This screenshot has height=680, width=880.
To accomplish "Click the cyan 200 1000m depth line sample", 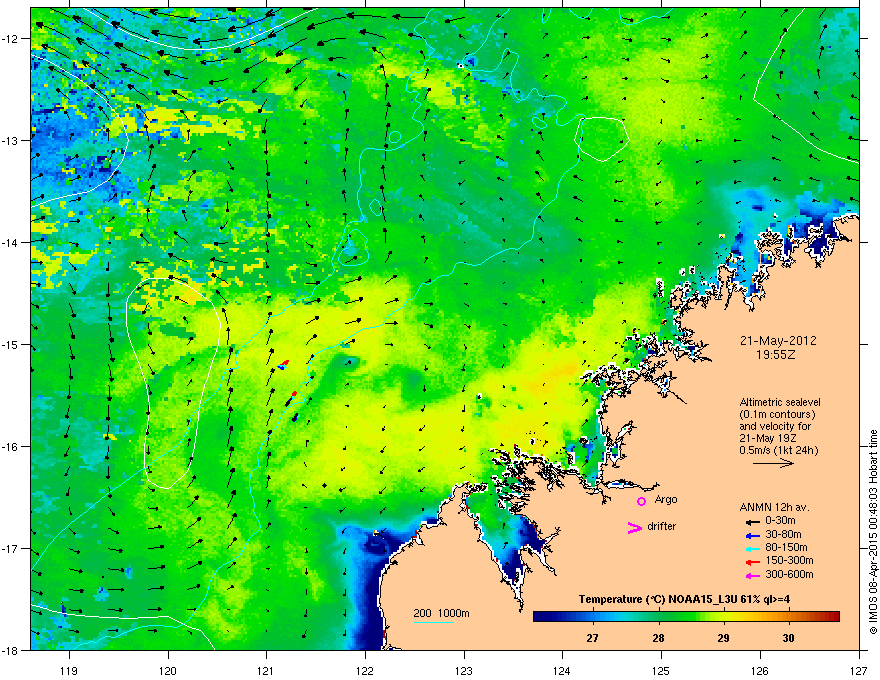I will tap(434, 622).
